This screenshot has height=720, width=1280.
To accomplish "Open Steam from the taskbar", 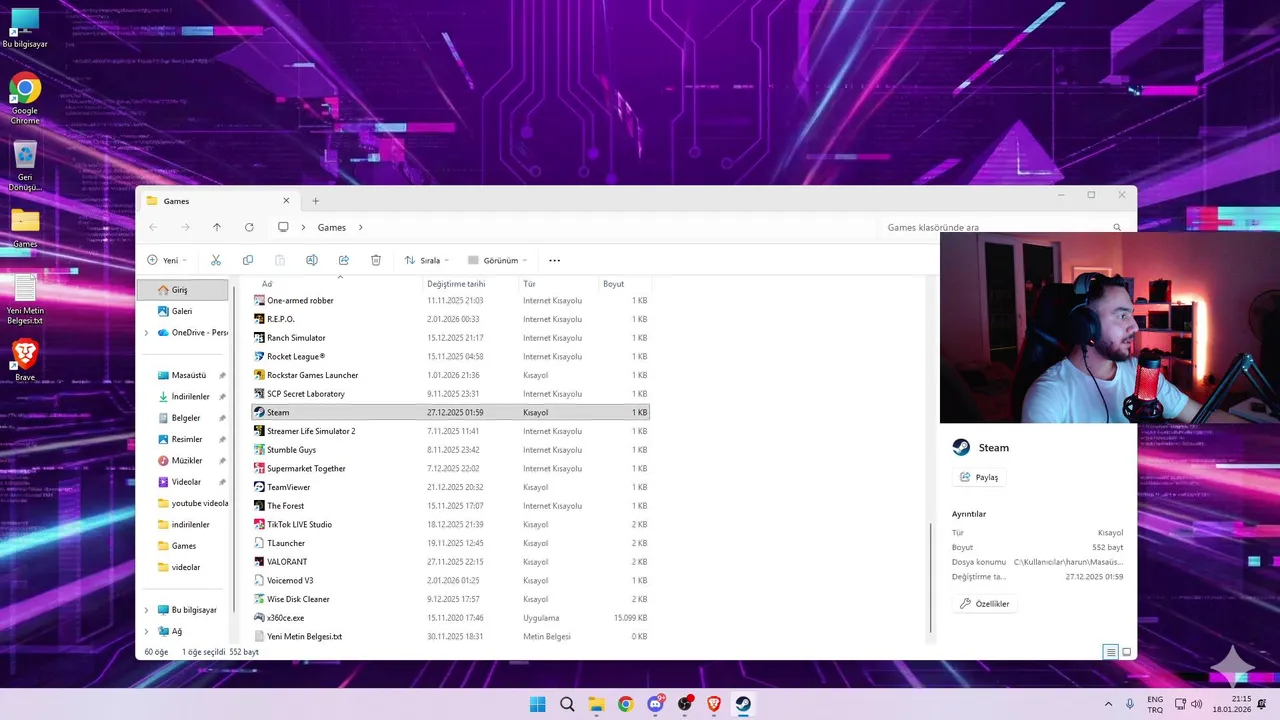I will click(x=743, y=704).
